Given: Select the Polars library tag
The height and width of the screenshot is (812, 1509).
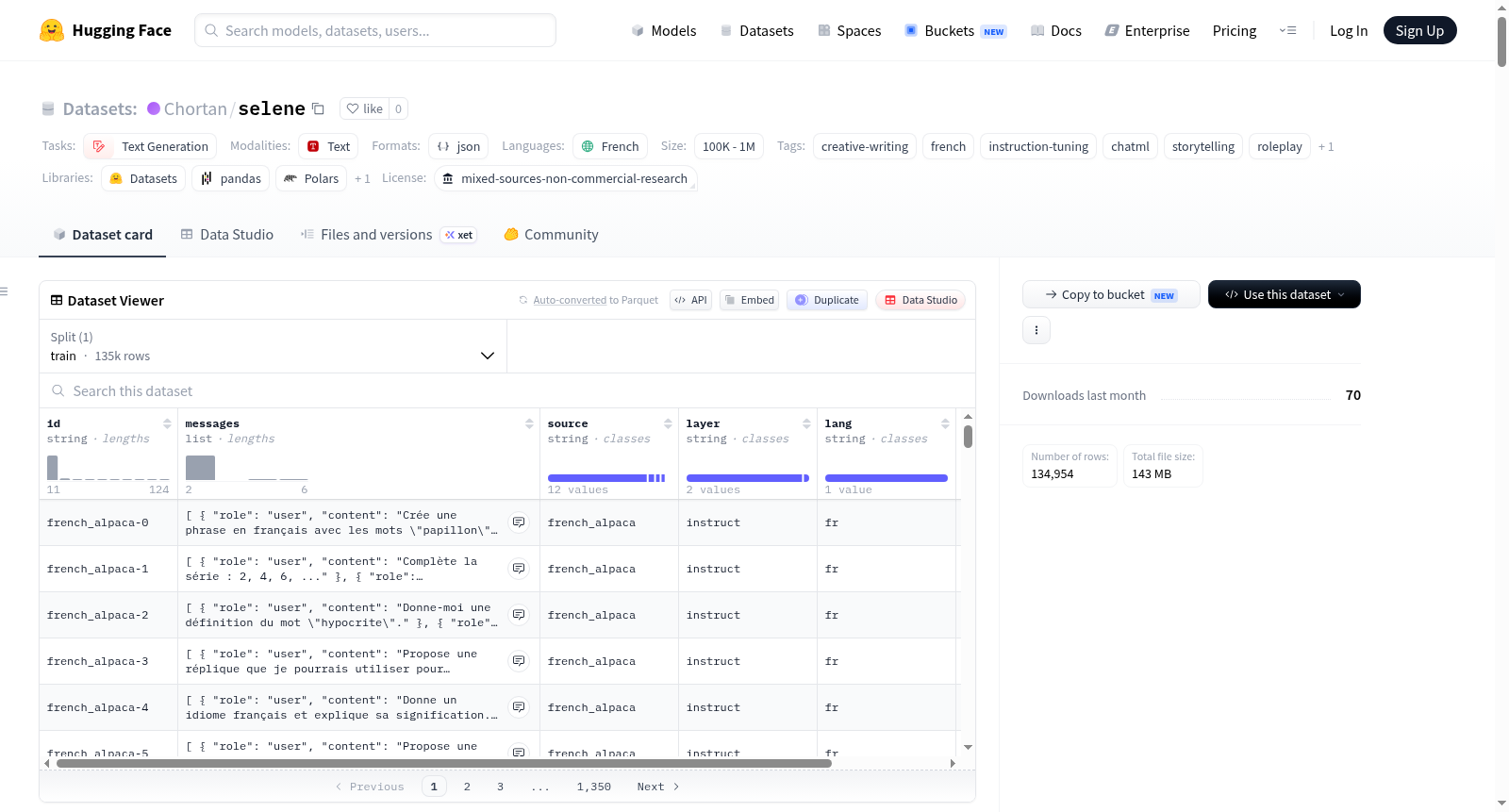Looking at the screenshot, I should click(x=311, y=178).
